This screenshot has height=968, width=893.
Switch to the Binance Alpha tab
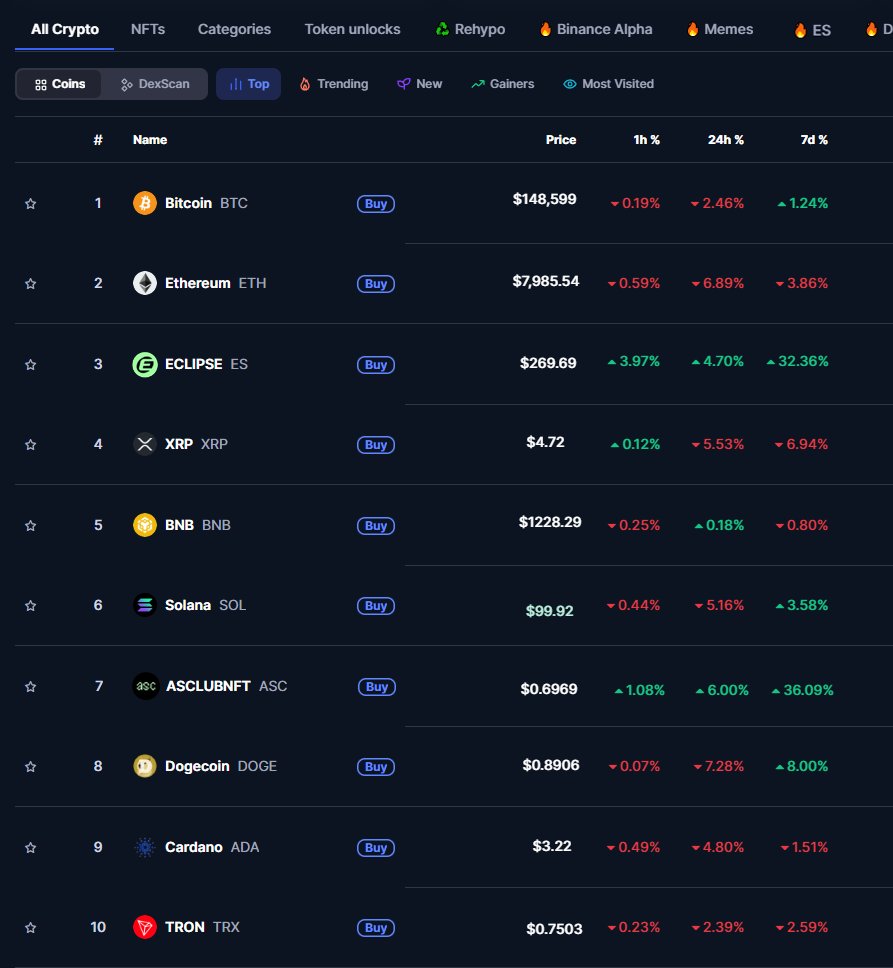point(596,30)
